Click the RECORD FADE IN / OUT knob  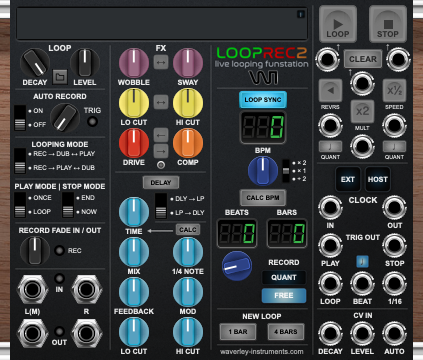[x=35, y=251]
